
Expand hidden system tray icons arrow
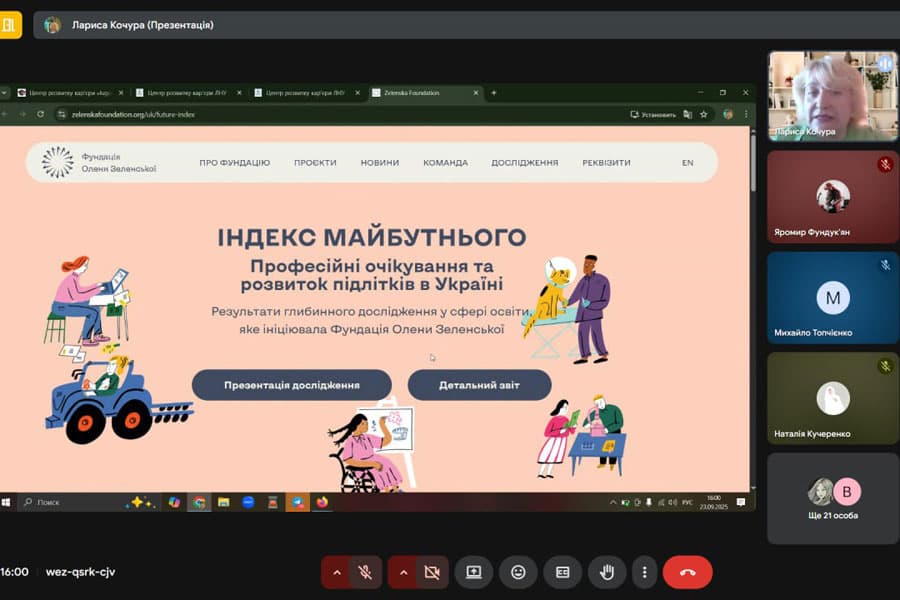coord(612,502)
